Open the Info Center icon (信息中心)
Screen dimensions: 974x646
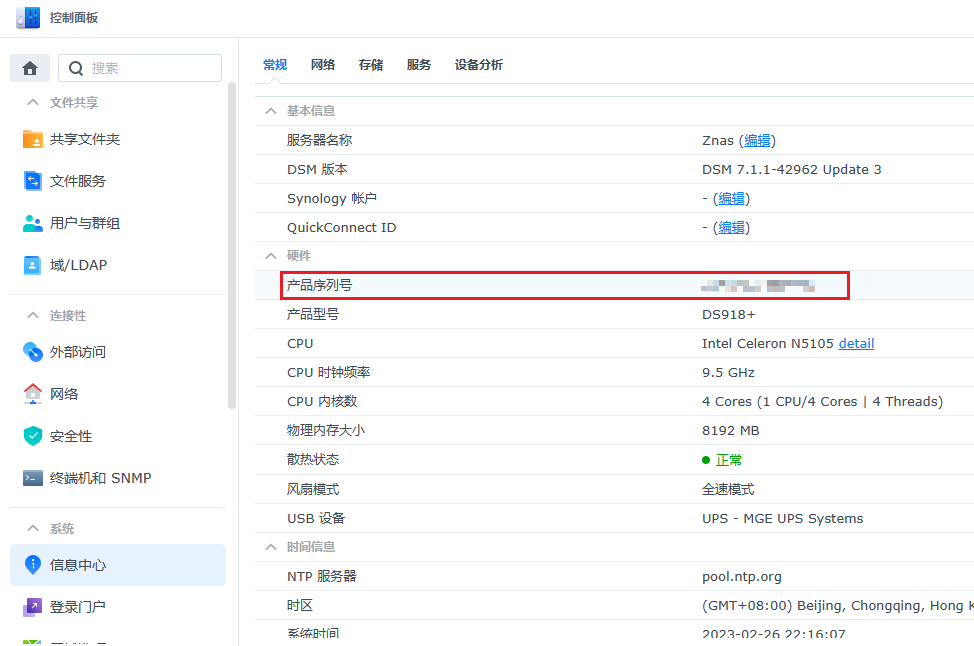point(32,565)
